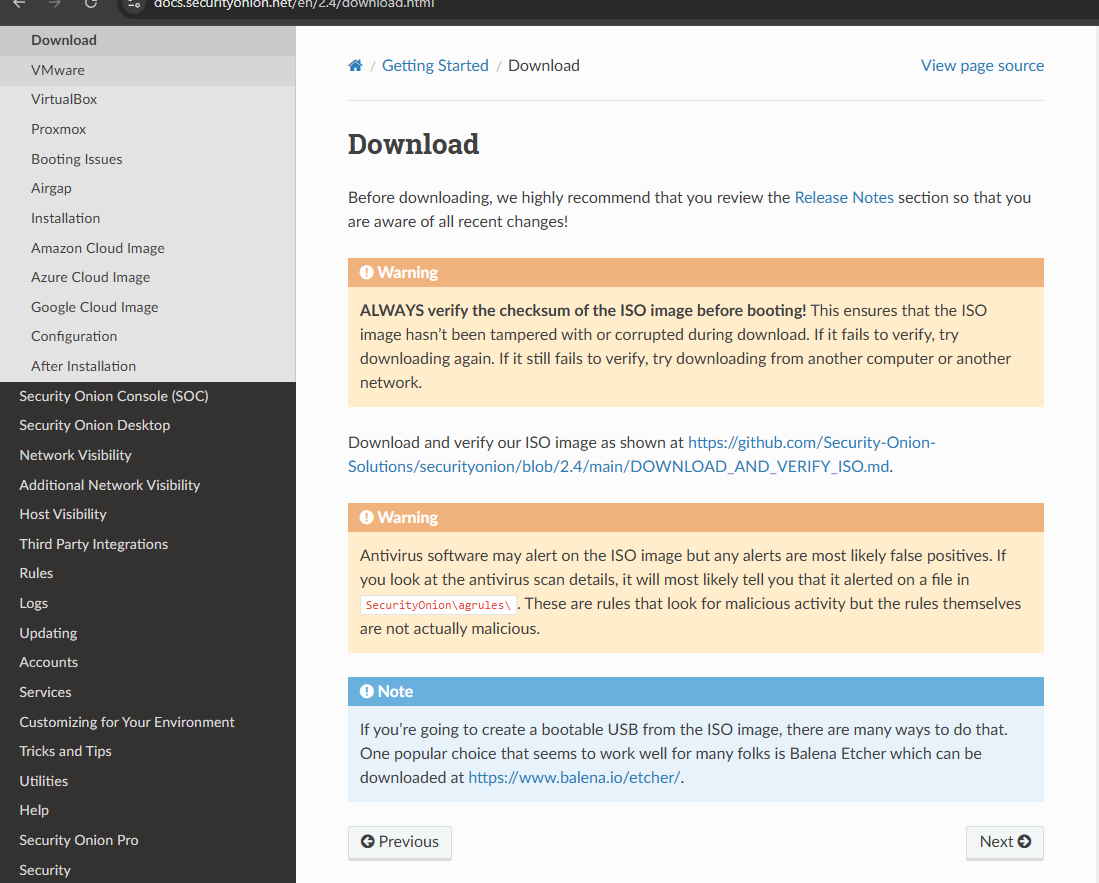
Task: Go to the Next page button
Action: point(1004,842)
